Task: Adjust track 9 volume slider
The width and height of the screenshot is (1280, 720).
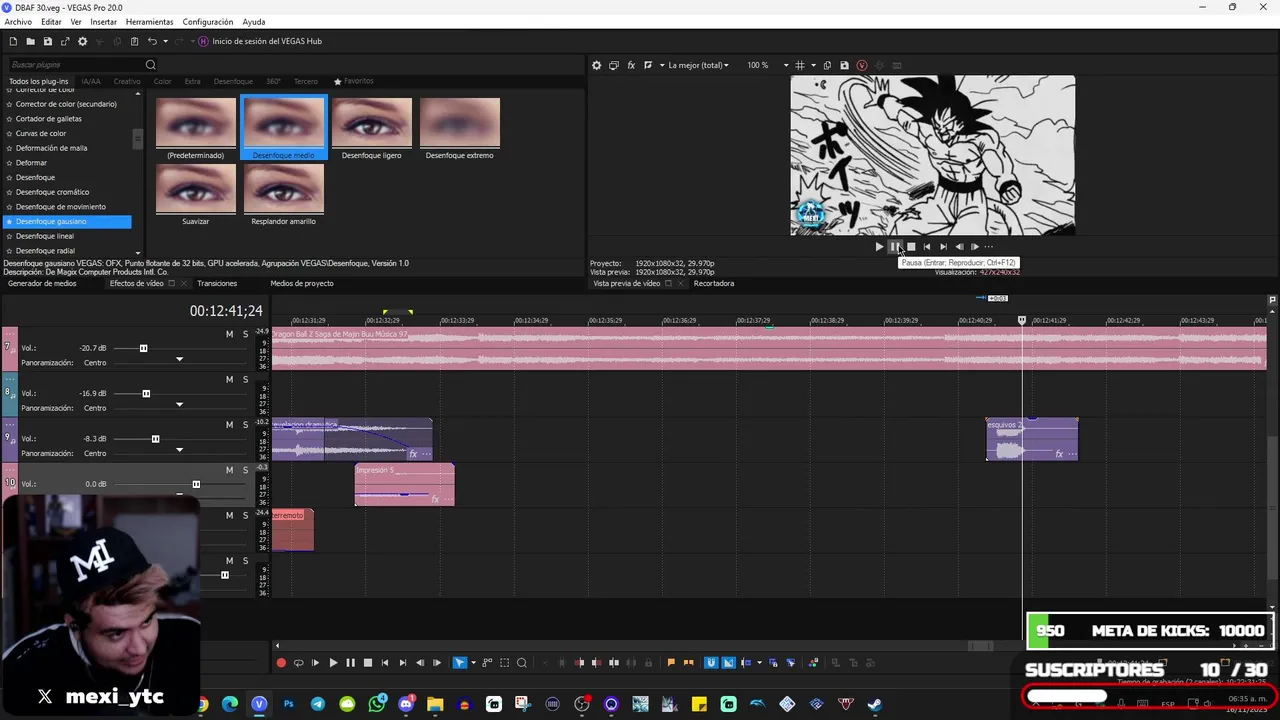Action: pos(155,439)
